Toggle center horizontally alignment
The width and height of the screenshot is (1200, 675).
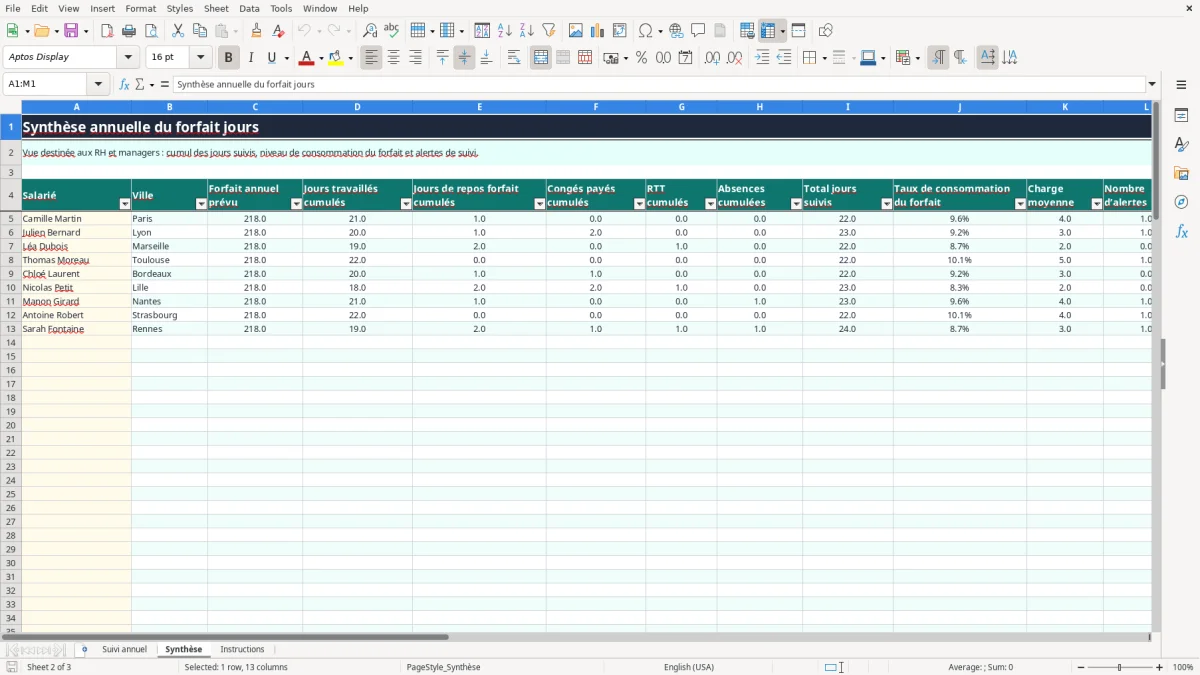(x=393, y=58)
